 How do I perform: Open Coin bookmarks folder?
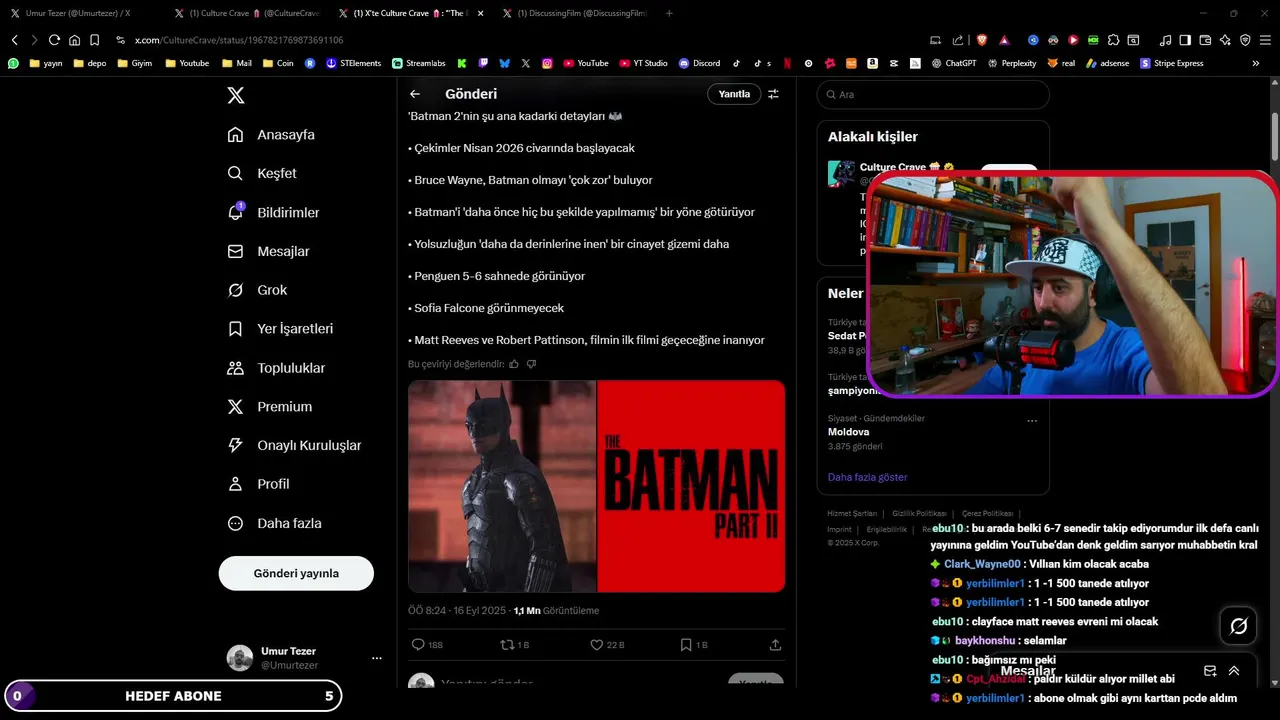click(279, 63)
